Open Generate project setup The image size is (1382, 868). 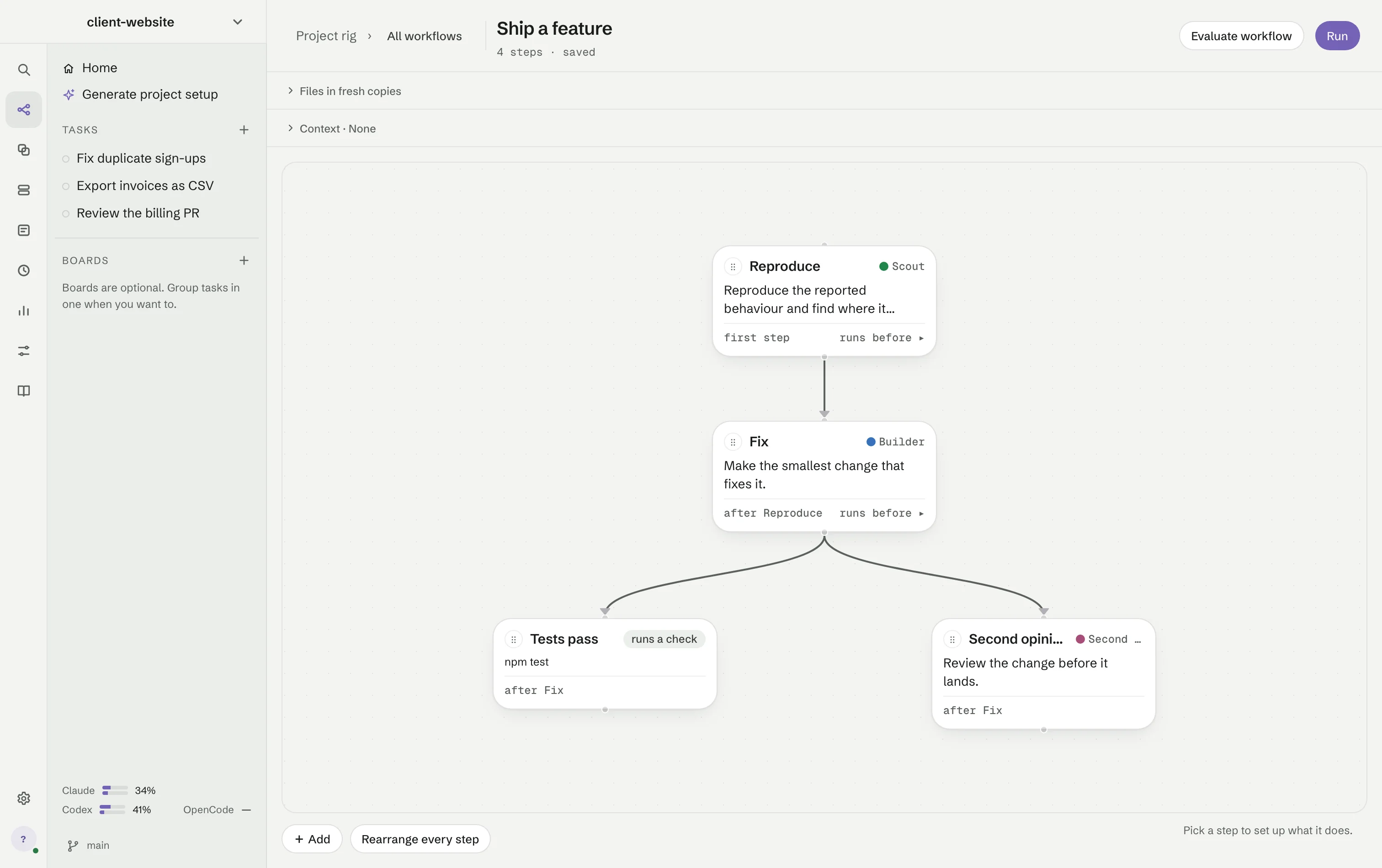pos(150,94)
